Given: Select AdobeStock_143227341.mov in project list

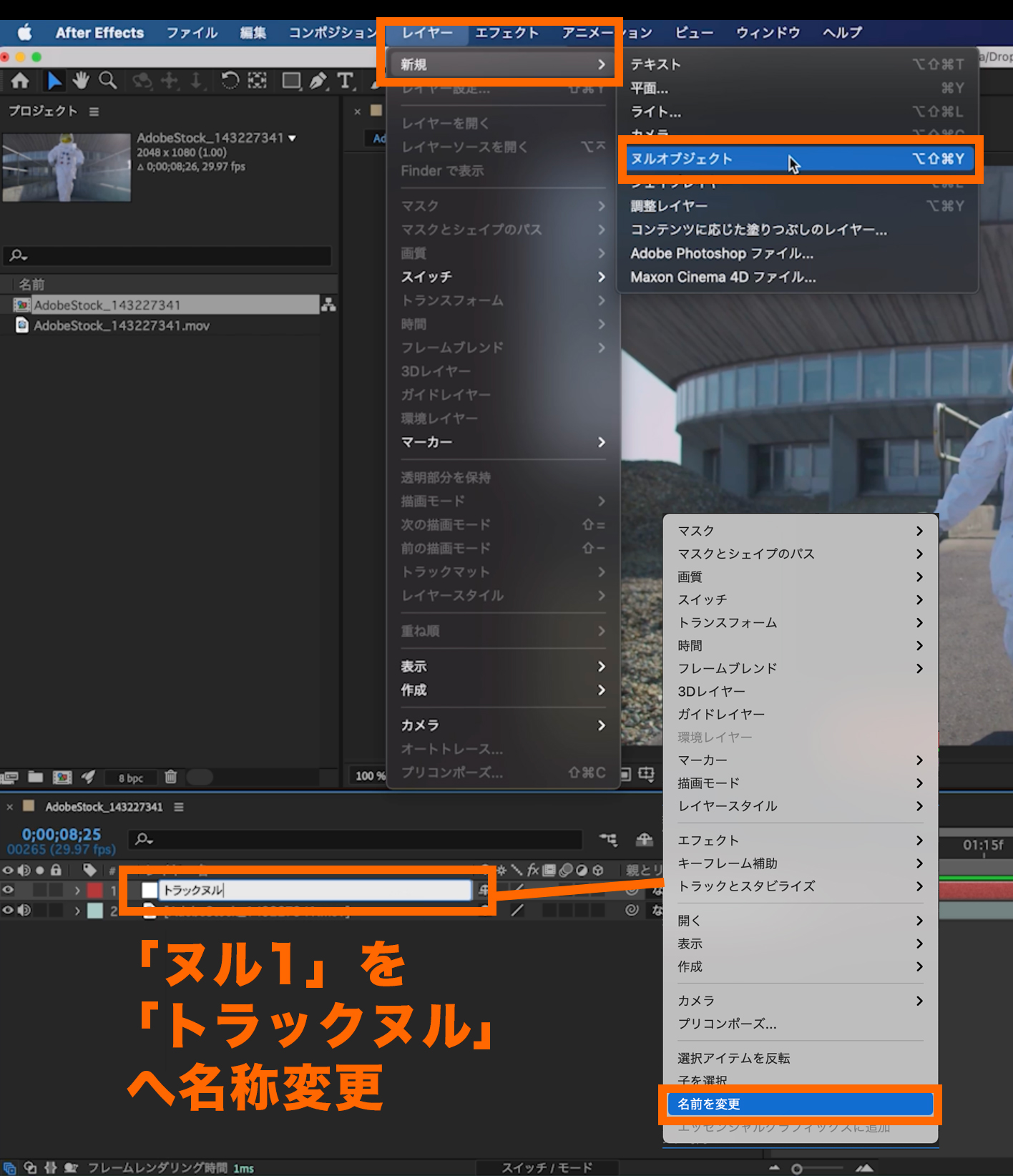Looking at the screenshot, I should click(122, 325).
